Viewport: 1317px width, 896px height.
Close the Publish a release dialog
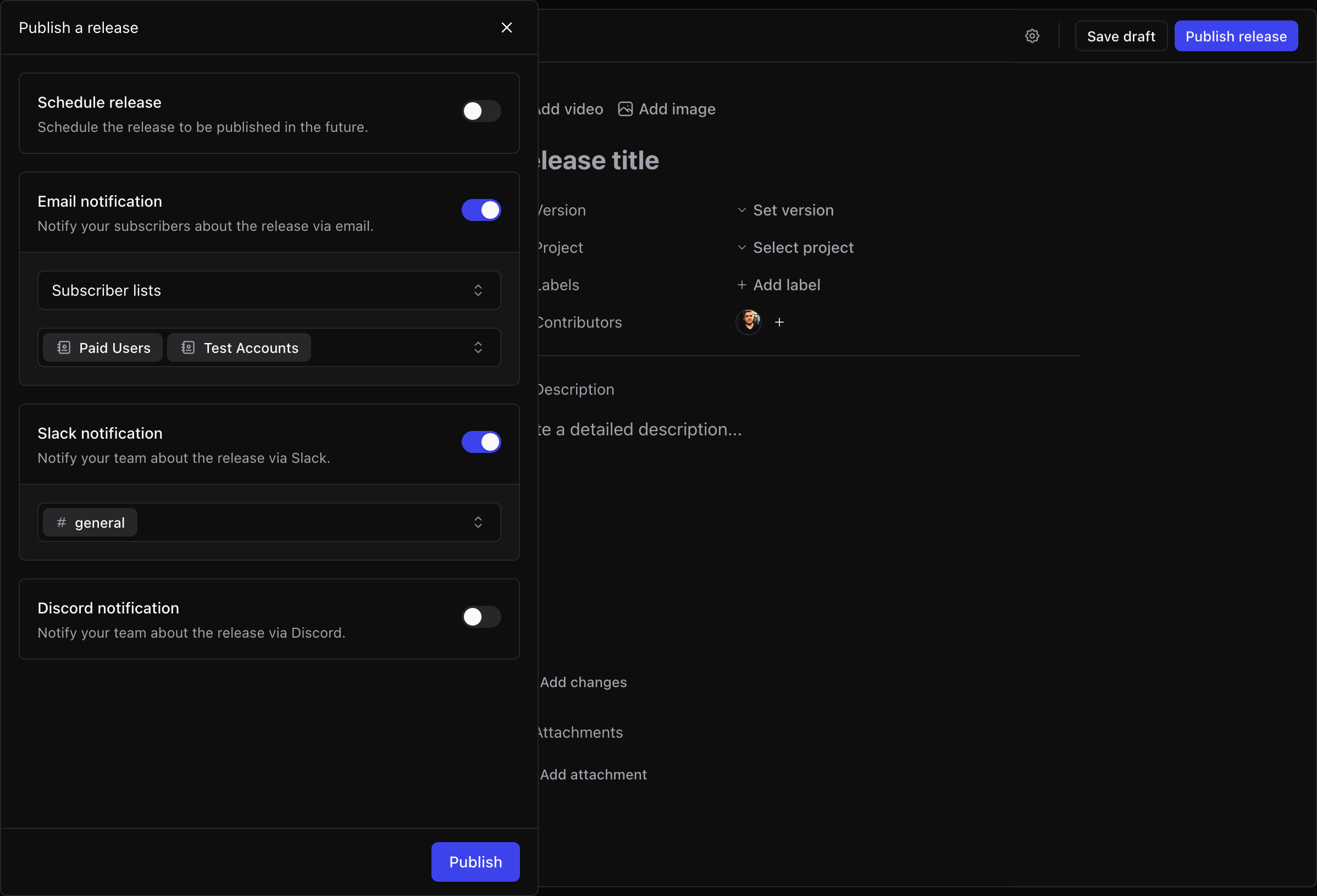click(x=506, y=27)
